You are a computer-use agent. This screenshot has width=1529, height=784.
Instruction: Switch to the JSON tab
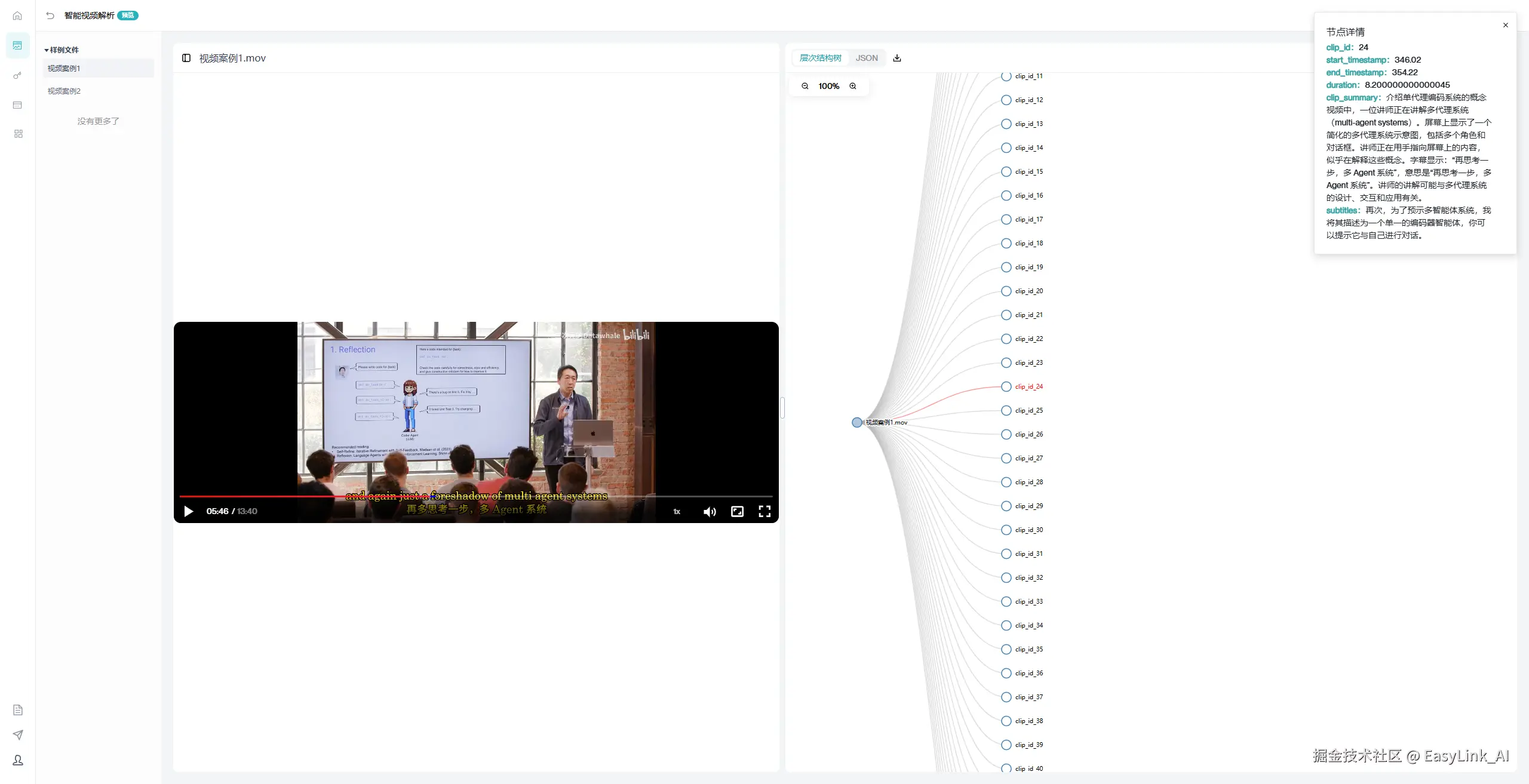point(867,58)
